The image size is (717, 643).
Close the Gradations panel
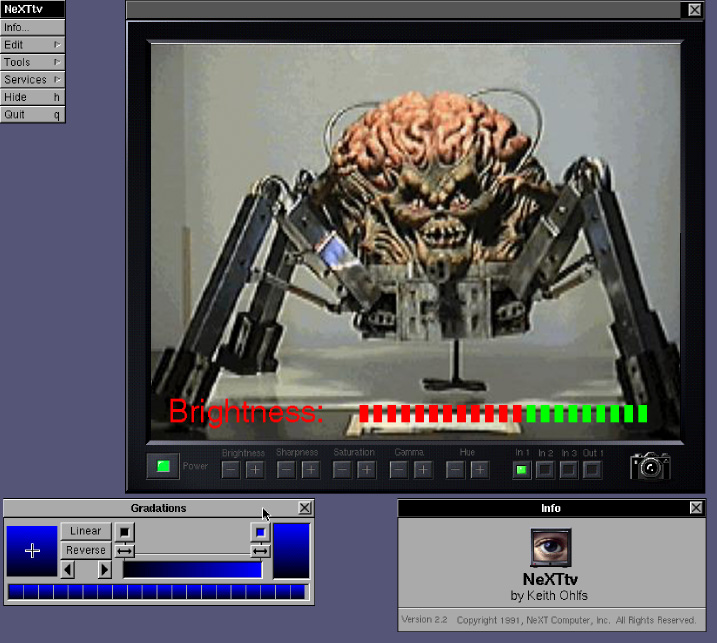(305, 508)
